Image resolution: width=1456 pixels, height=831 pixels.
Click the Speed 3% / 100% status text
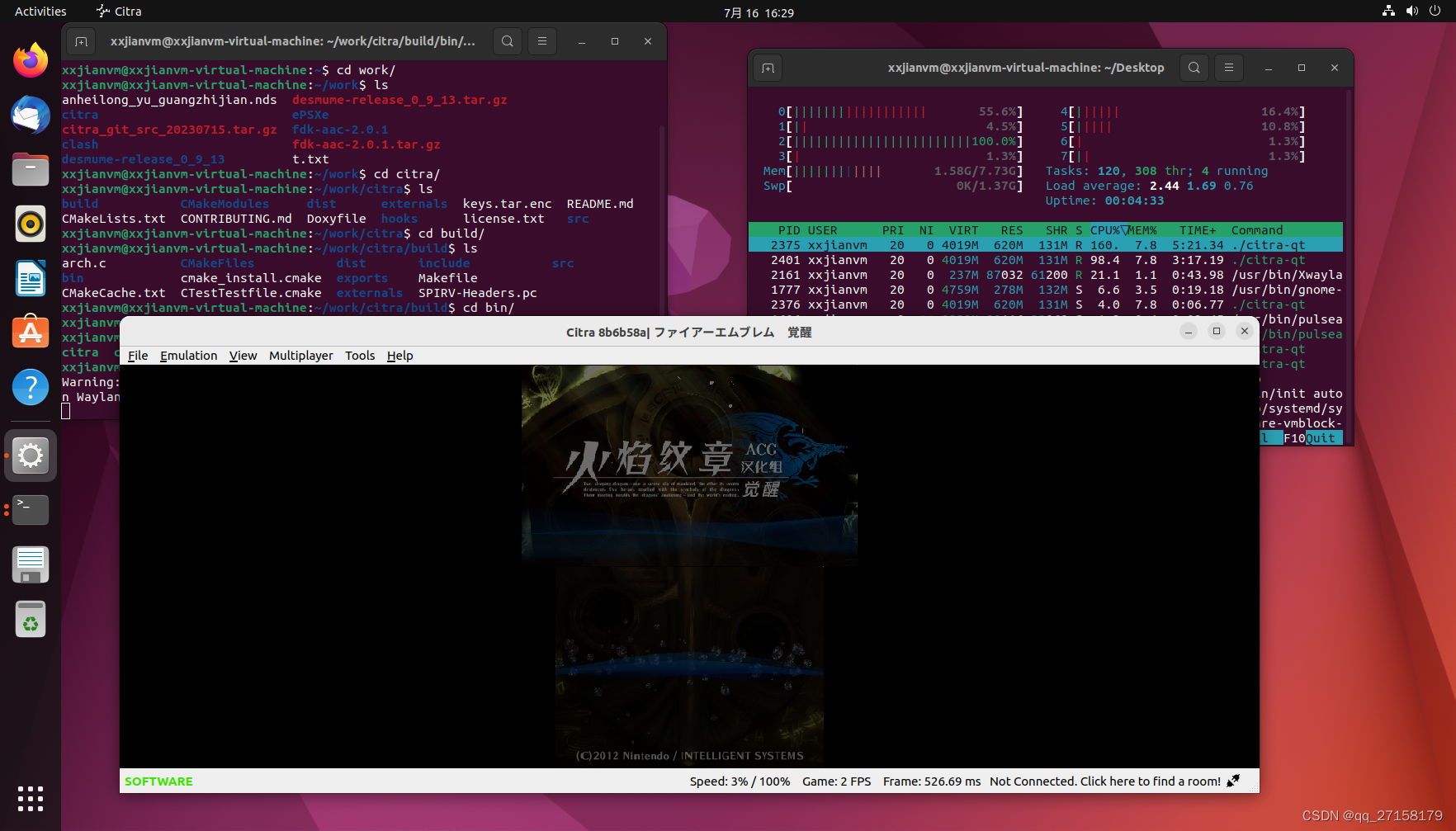coord(740,781)
